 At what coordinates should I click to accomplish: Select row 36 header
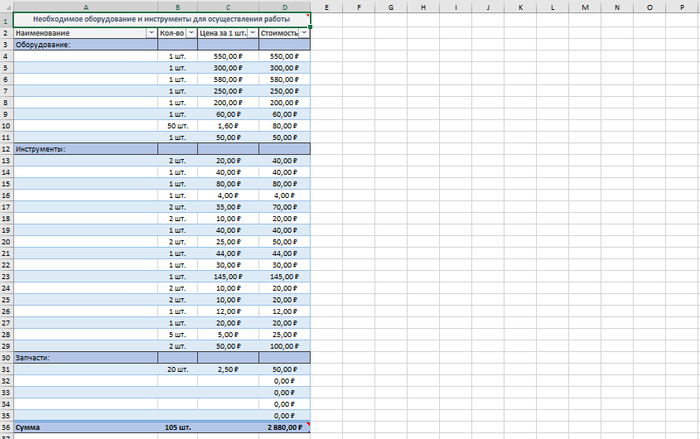(6, 427)
